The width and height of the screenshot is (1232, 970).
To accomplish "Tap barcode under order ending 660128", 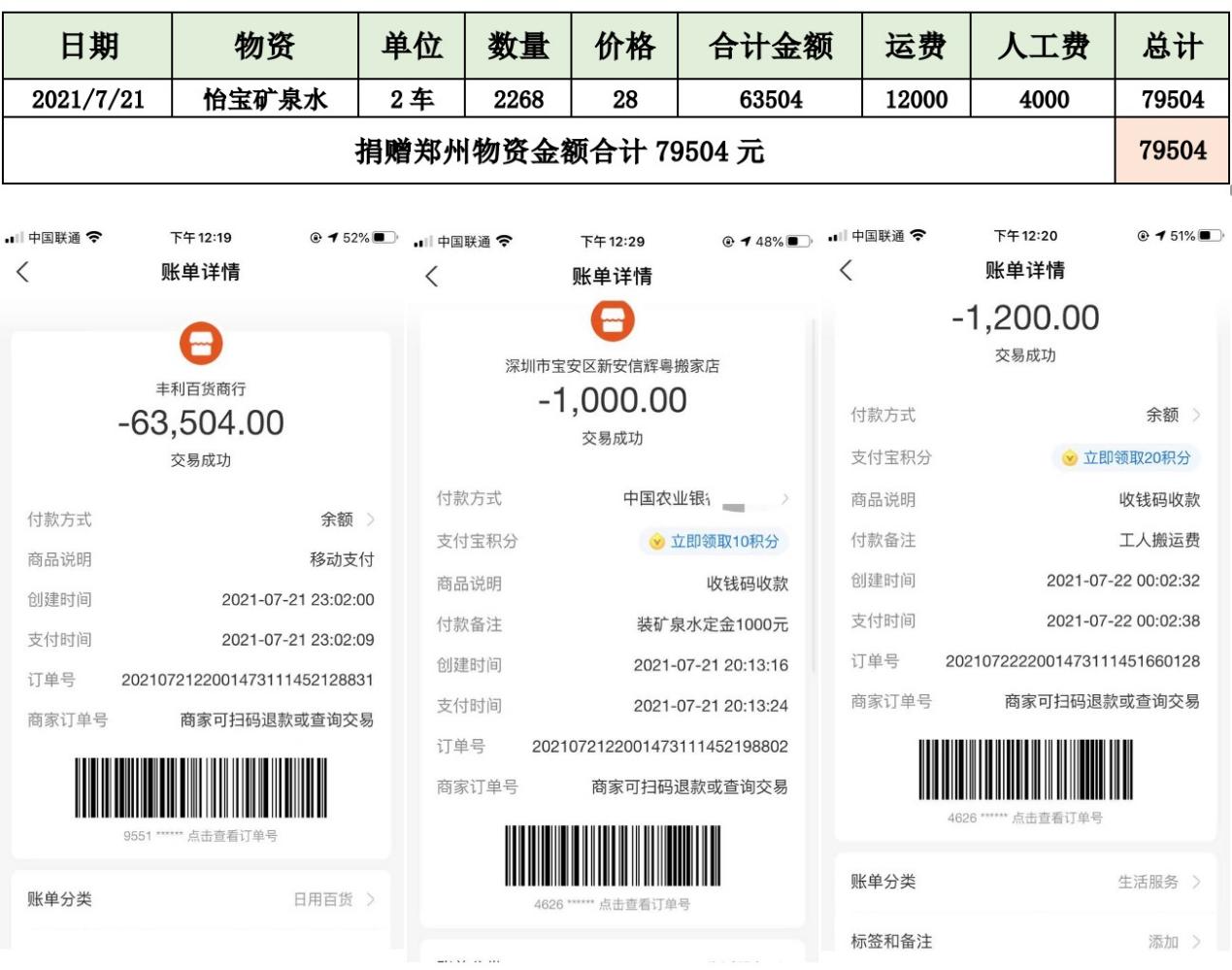I will pyautogui.click(x=1025, y=769).
